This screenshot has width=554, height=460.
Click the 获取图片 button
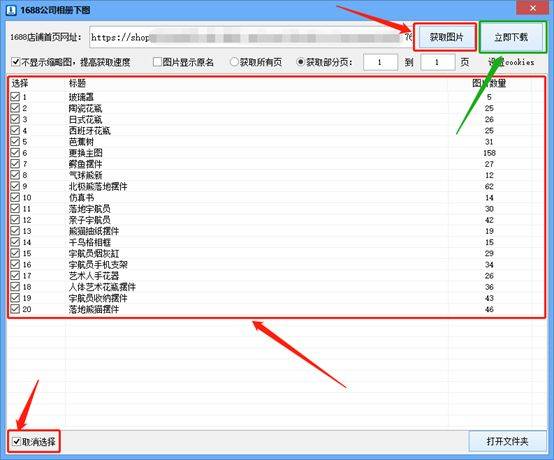click(x=446, y=37)
